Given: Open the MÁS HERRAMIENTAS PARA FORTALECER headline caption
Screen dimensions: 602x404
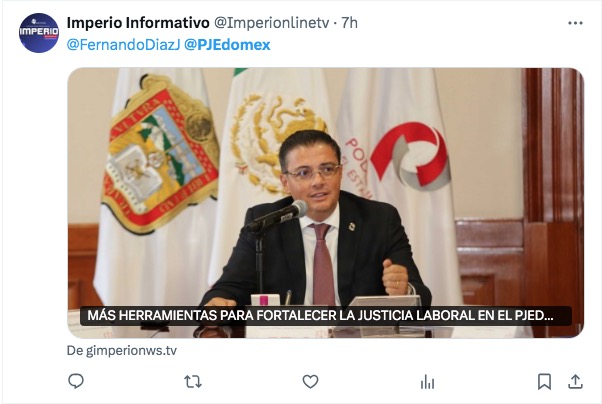Looking at the screenshot, I should tap(320, 316).
